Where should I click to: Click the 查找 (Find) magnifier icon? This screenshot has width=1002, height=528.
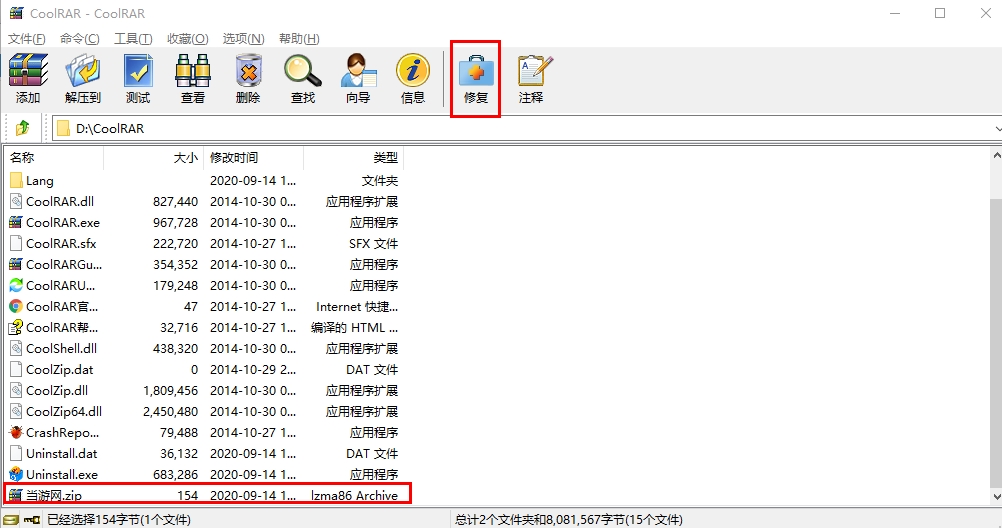[x=303, y=70]
